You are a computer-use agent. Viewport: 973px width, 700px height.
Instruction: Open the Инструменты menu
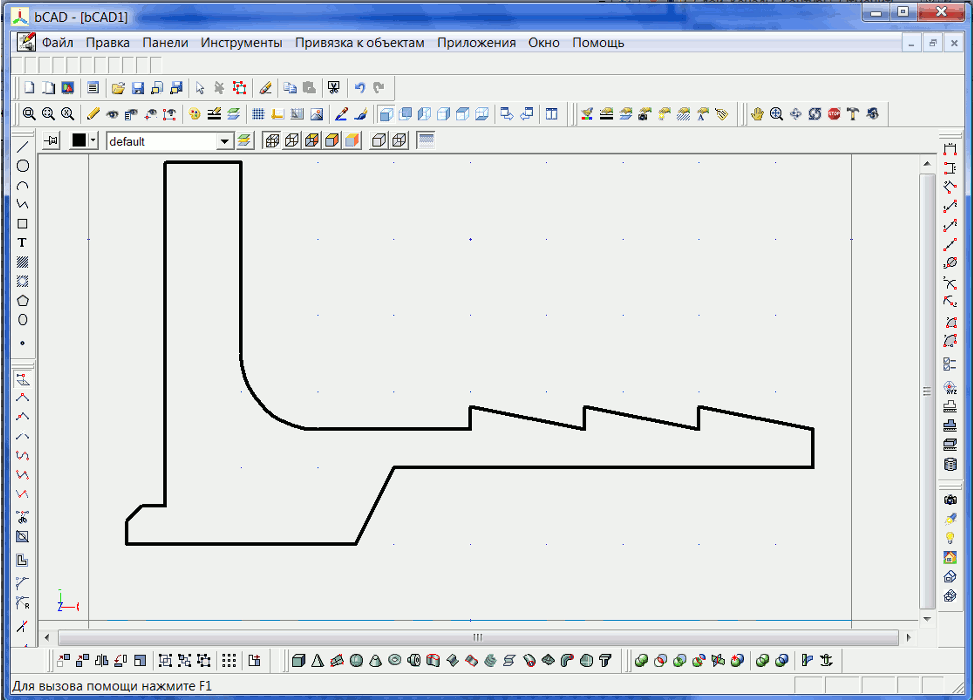pos(241,43)
